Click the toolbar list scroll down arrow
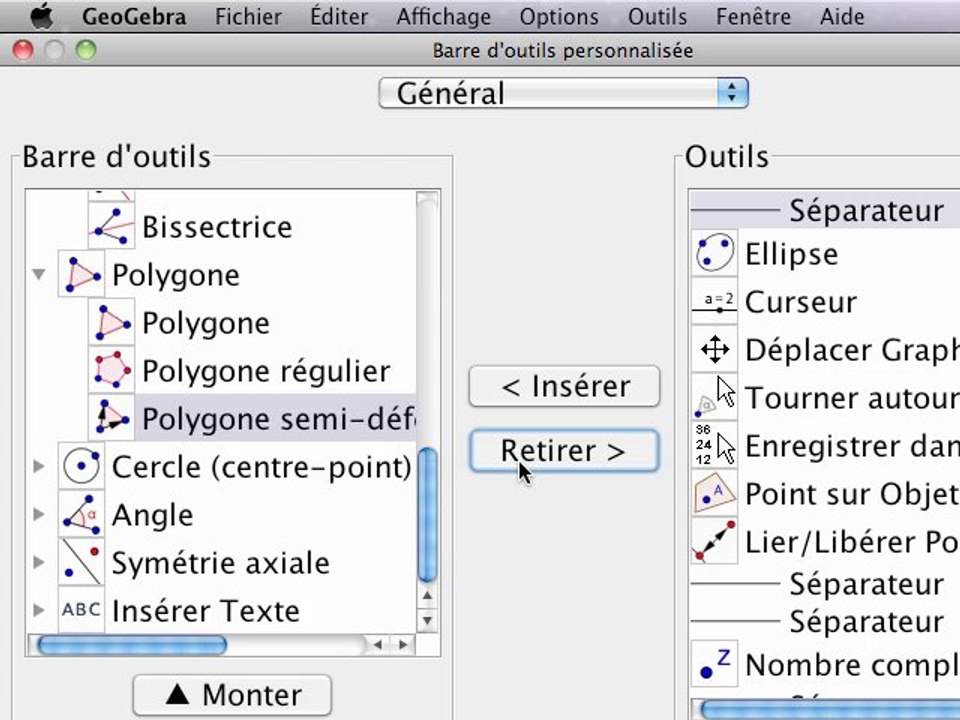The image size is (960, 720). click(427, 620)
